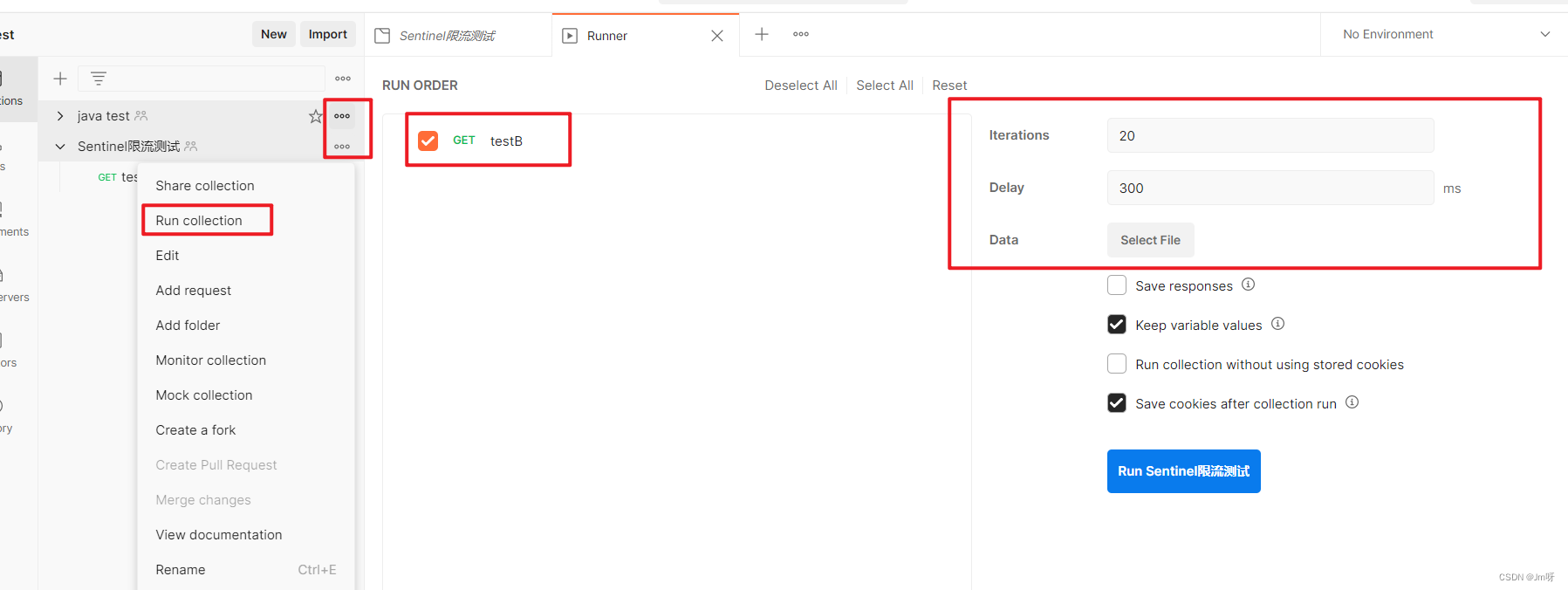1568x590 pixels.
Task: Select the GET testB request row
Action: [676, 141]
